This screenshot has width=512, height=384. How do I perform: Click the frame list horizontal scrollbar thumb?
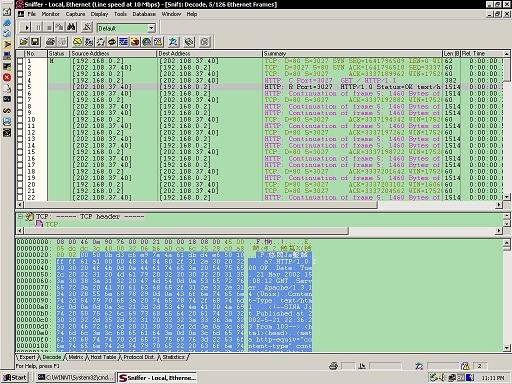(200, 205)
